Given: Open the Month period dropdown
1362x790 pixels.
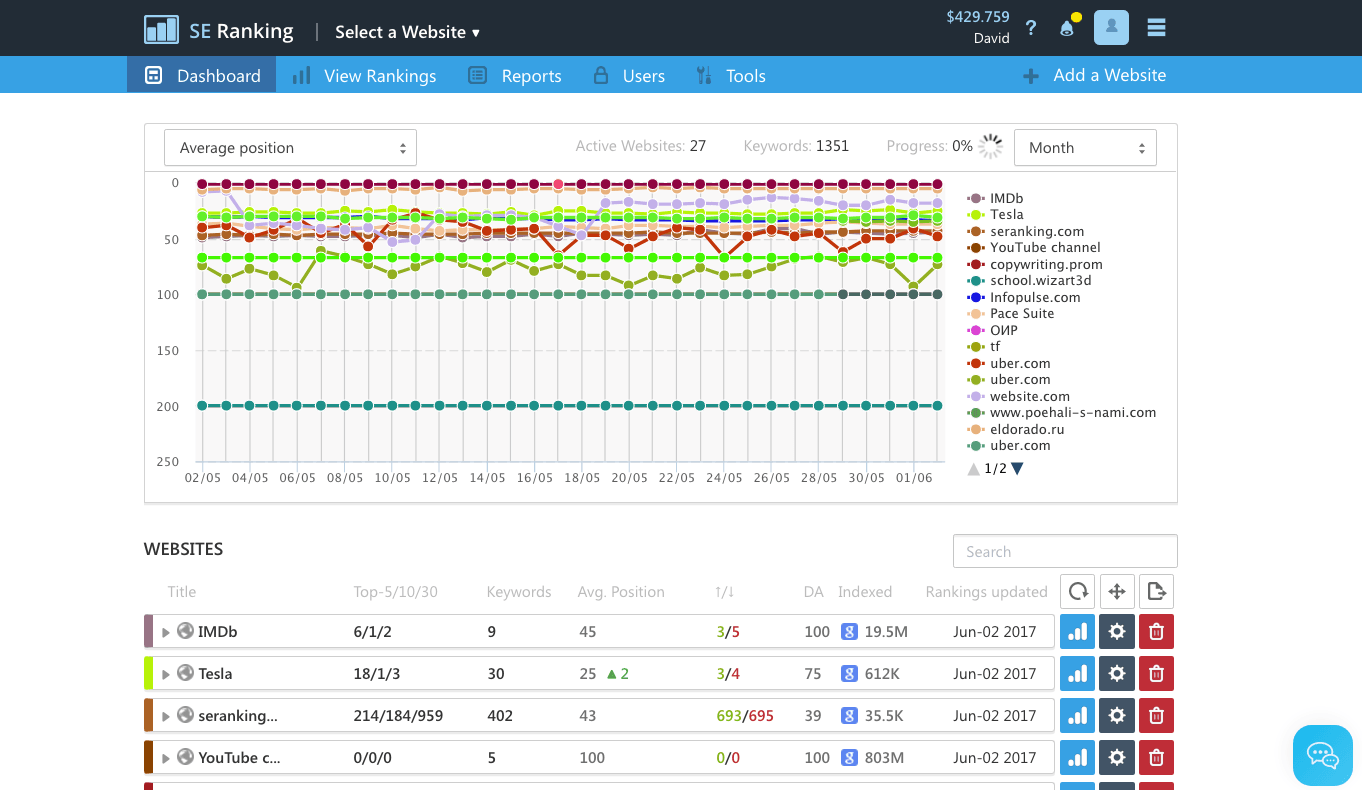Looking at the screenshot, I should (x=1085, y=147).
